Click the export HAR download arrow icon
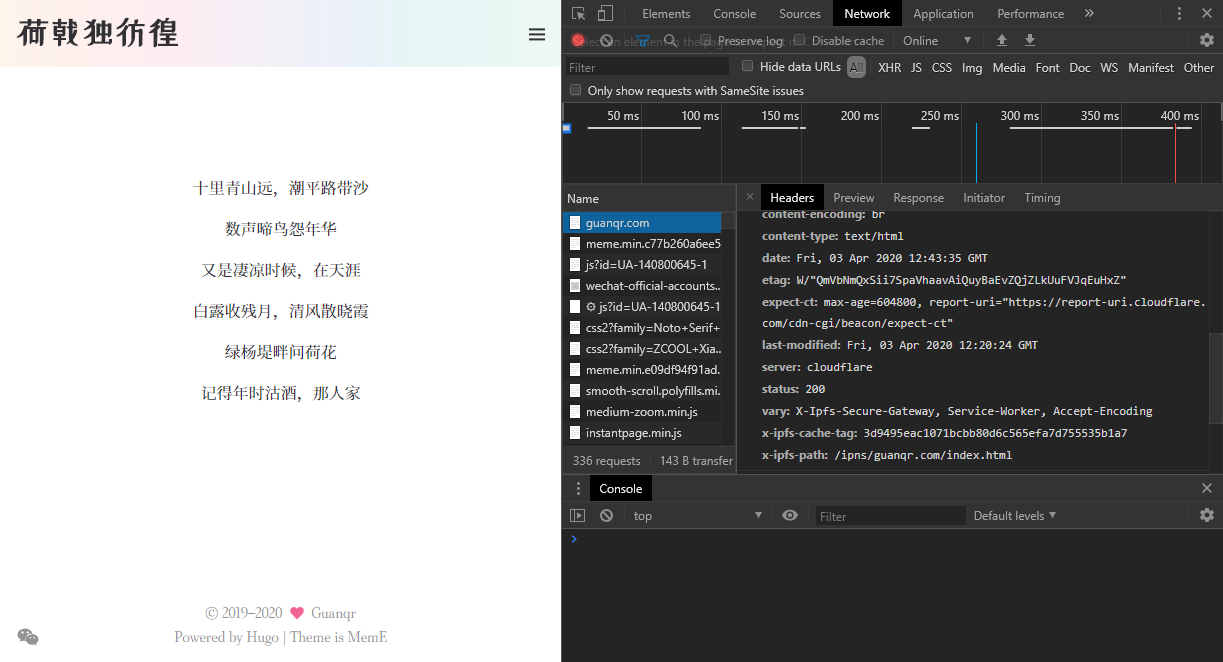1223x662 pixels. (x=1030, y=40)
